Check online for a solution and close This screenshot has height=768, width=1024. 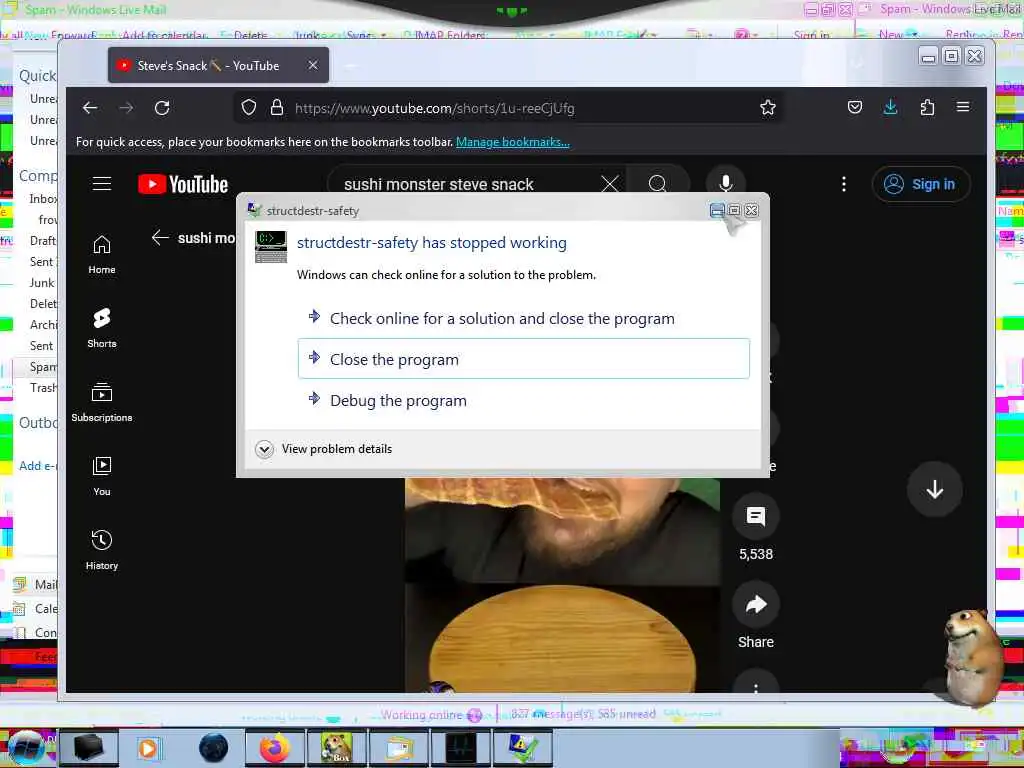pos(523,319)
